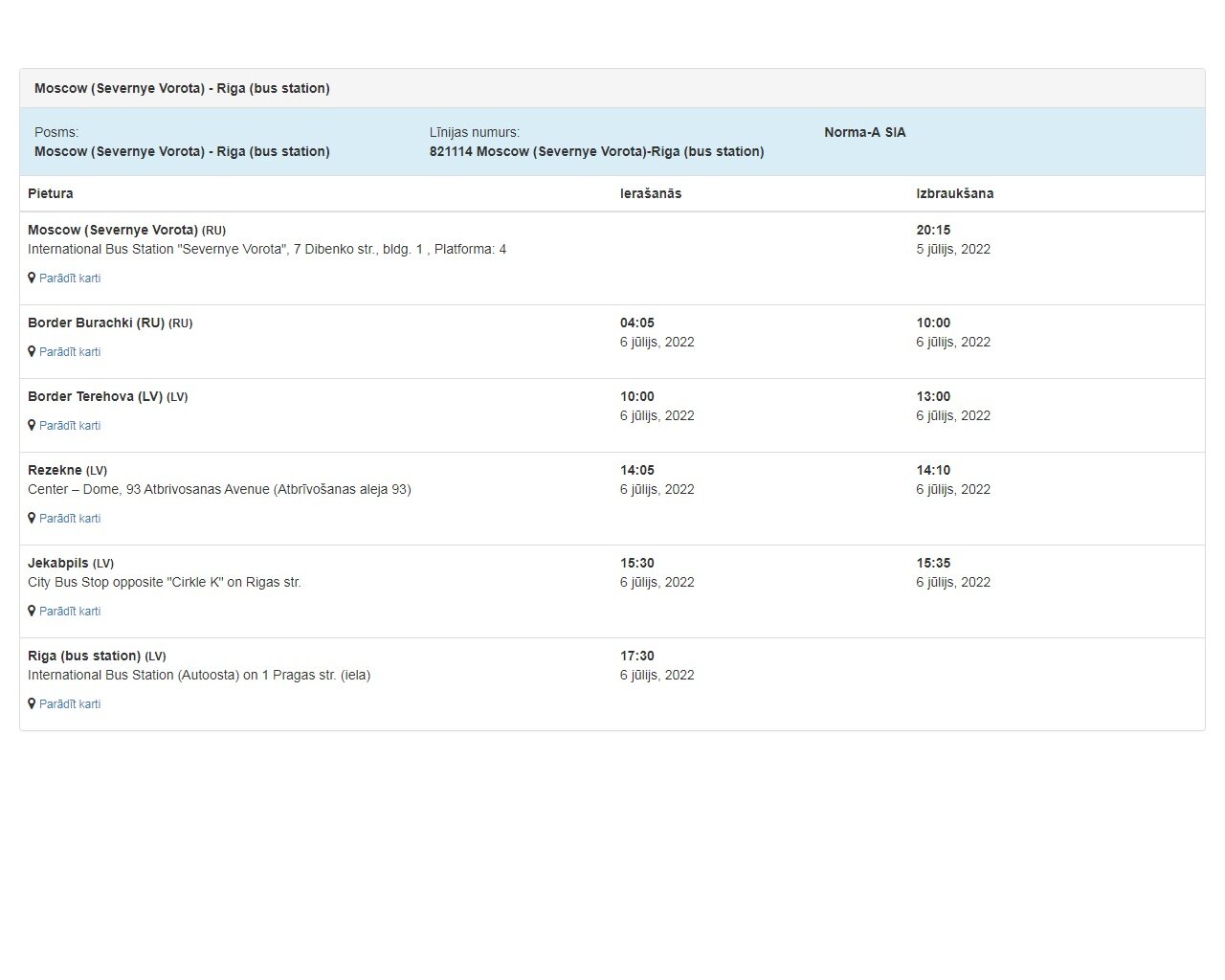Click carrier name 'Norma-A SIA'
Viewport: 1225px width, 980px height.
[865, 132]
